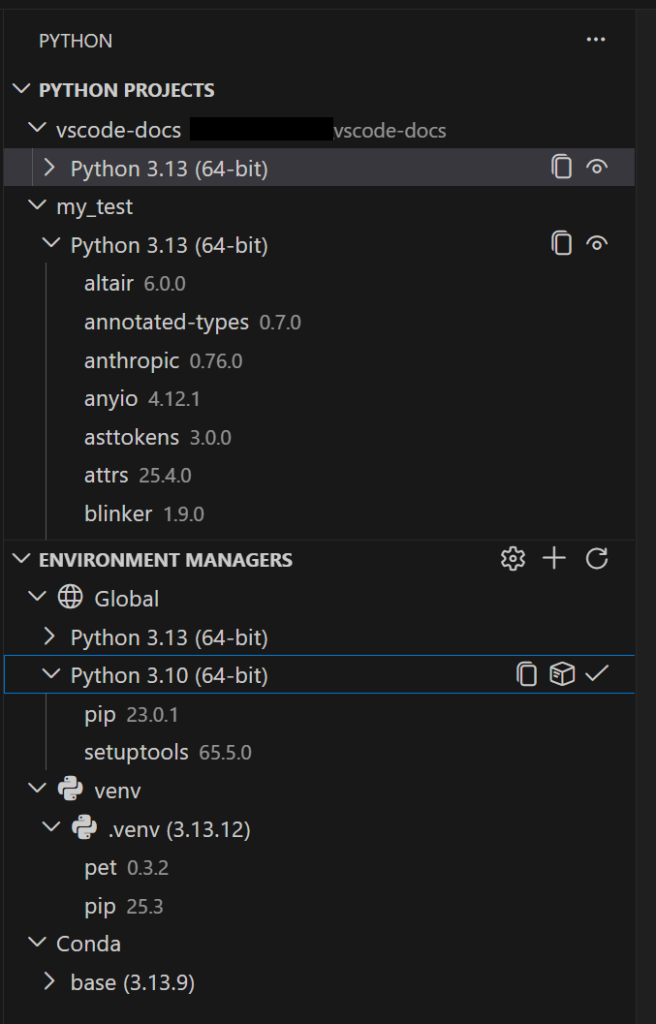Refresh the Environment Managers list

[x=596, y=559]
